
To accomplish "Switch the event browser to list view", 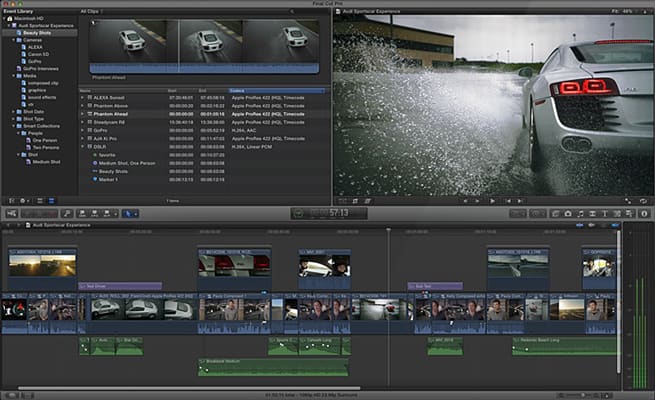I will pos(51,201).
